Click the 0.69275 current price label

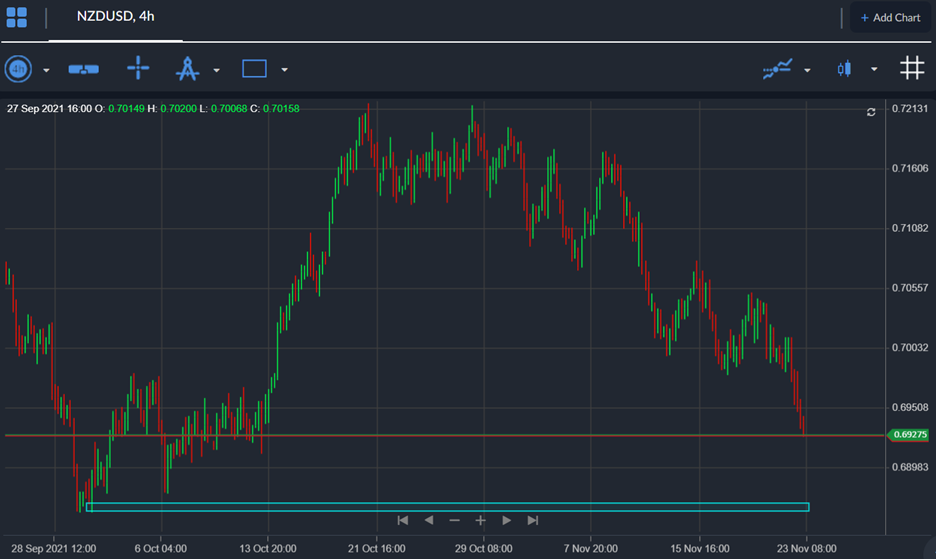tap(909, 435)
